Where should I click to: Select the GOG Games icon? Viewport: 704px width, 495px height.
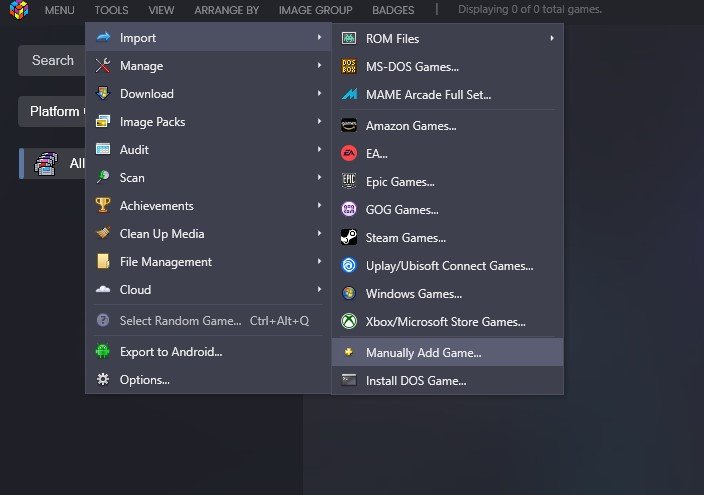[x=348, y=210]
